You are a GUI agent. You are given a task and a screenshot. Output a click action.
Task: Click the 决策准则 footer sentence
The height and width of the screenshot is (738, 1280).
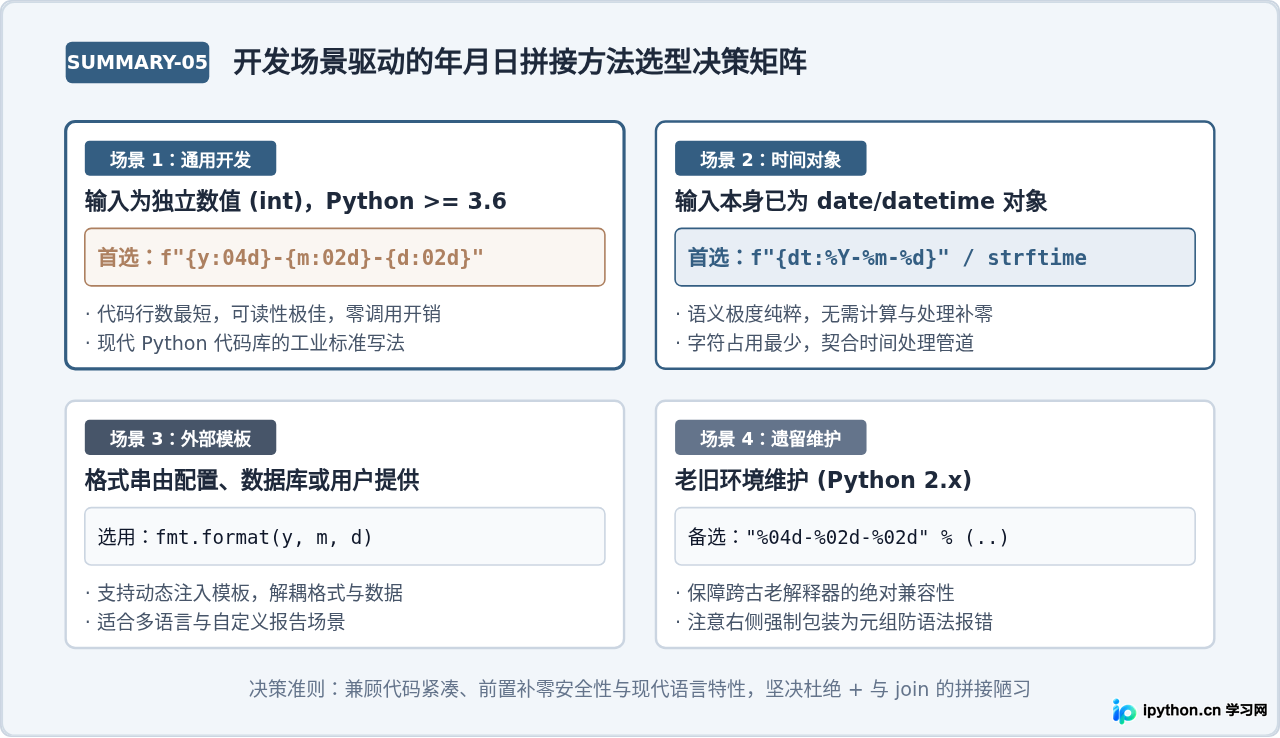(640, 689)
